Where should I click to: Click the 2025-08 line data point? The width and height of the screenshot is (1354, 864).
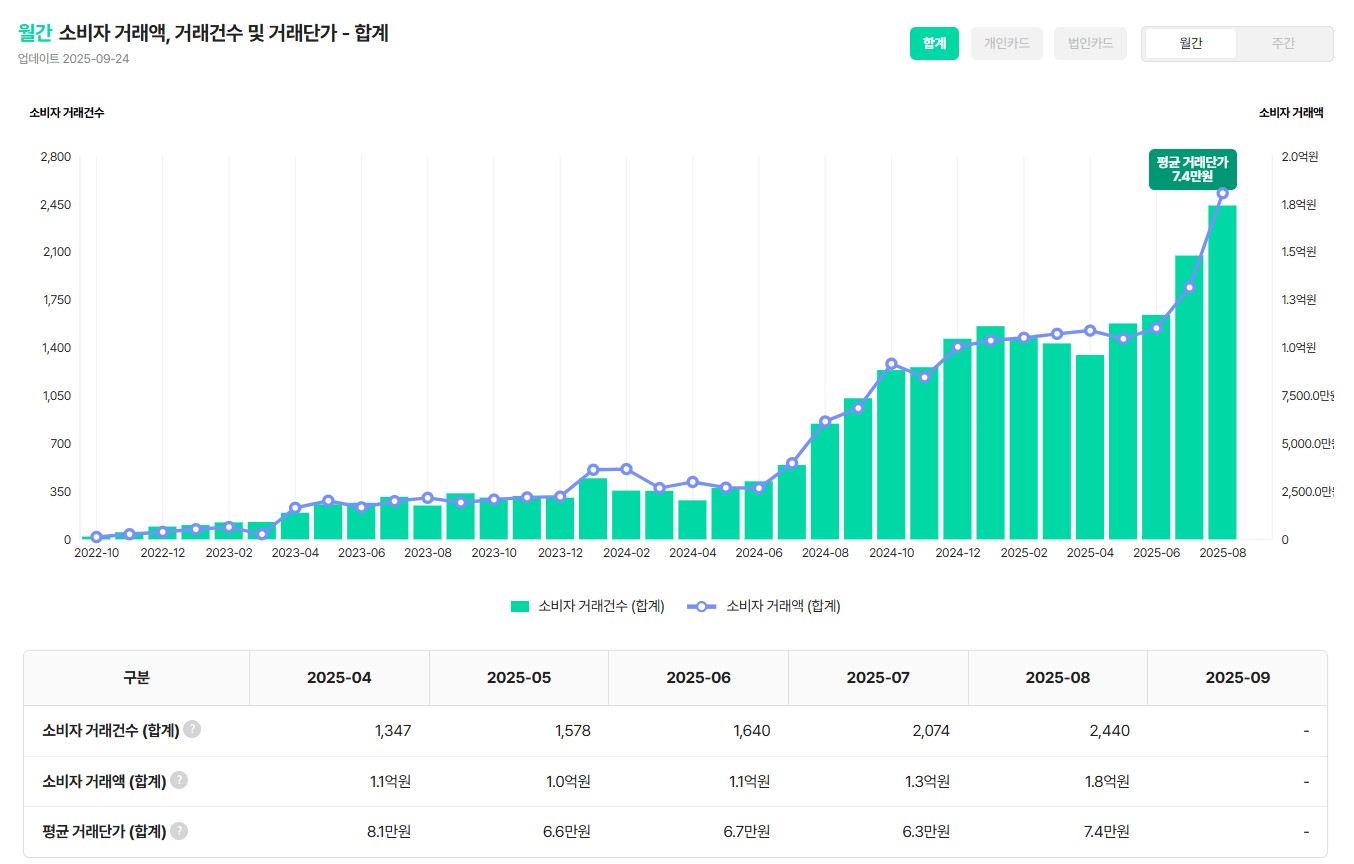[x=1222, y=193]
